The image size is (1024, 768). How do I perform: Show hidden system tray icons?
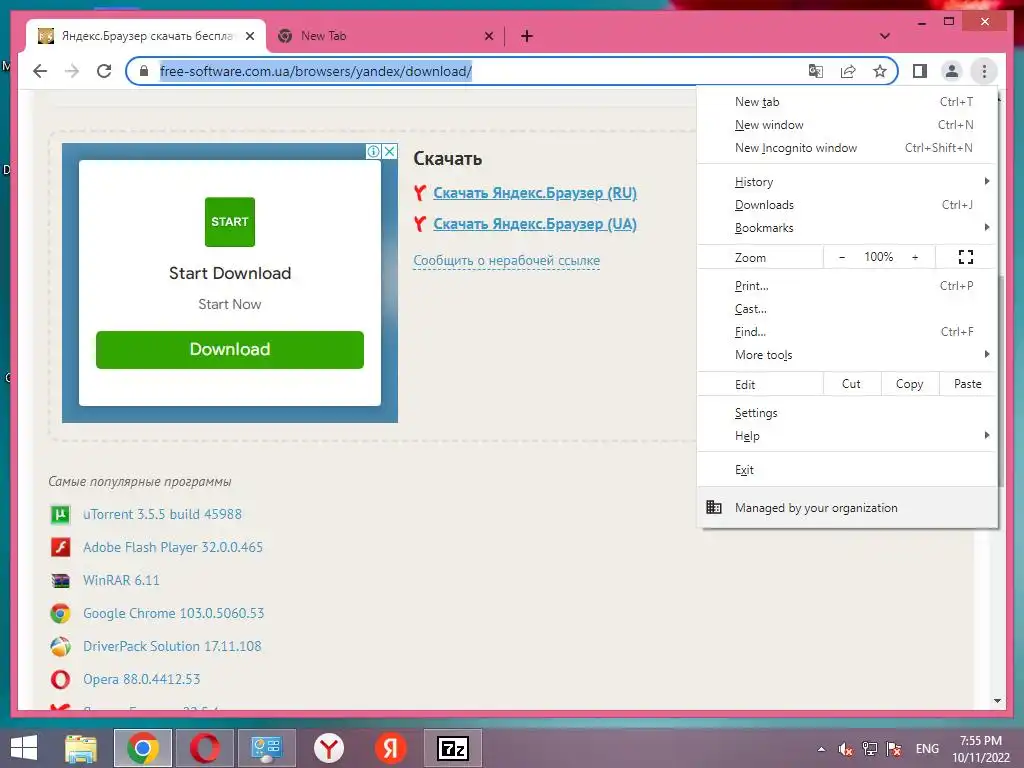[x=821, y=749]
